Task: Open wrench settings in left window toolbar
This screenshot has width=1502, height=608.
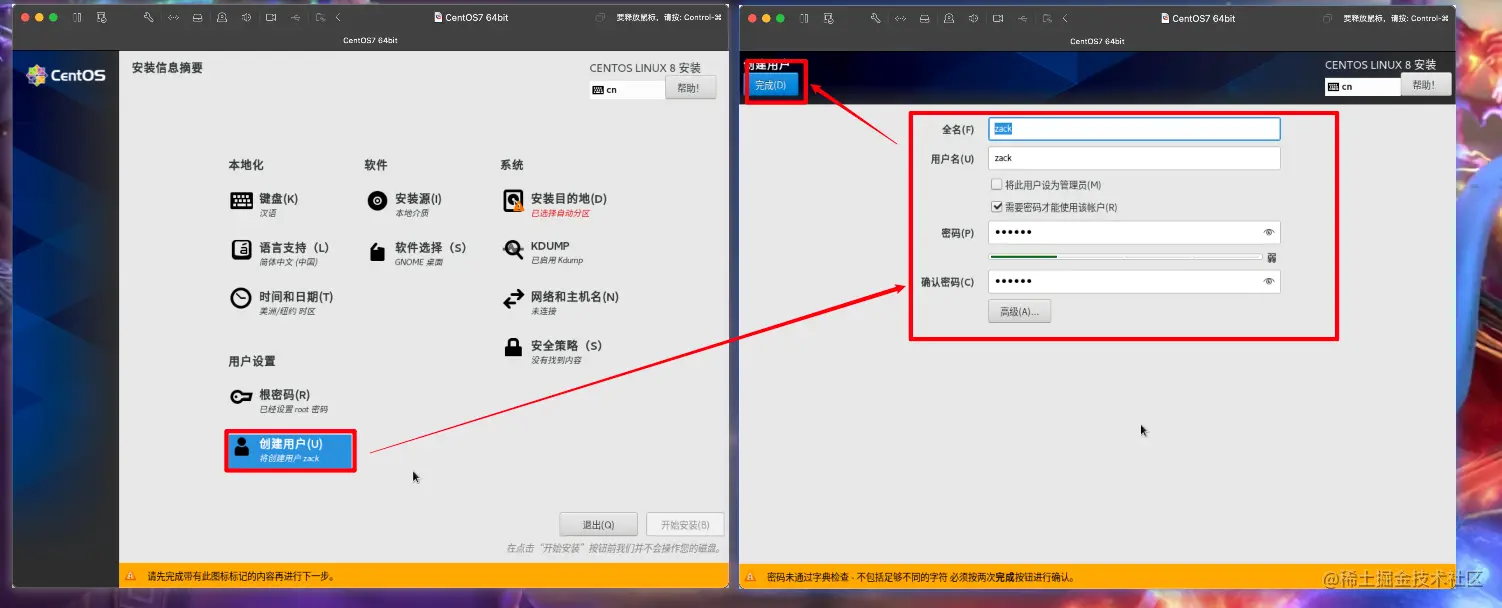Action: point(148,18)
